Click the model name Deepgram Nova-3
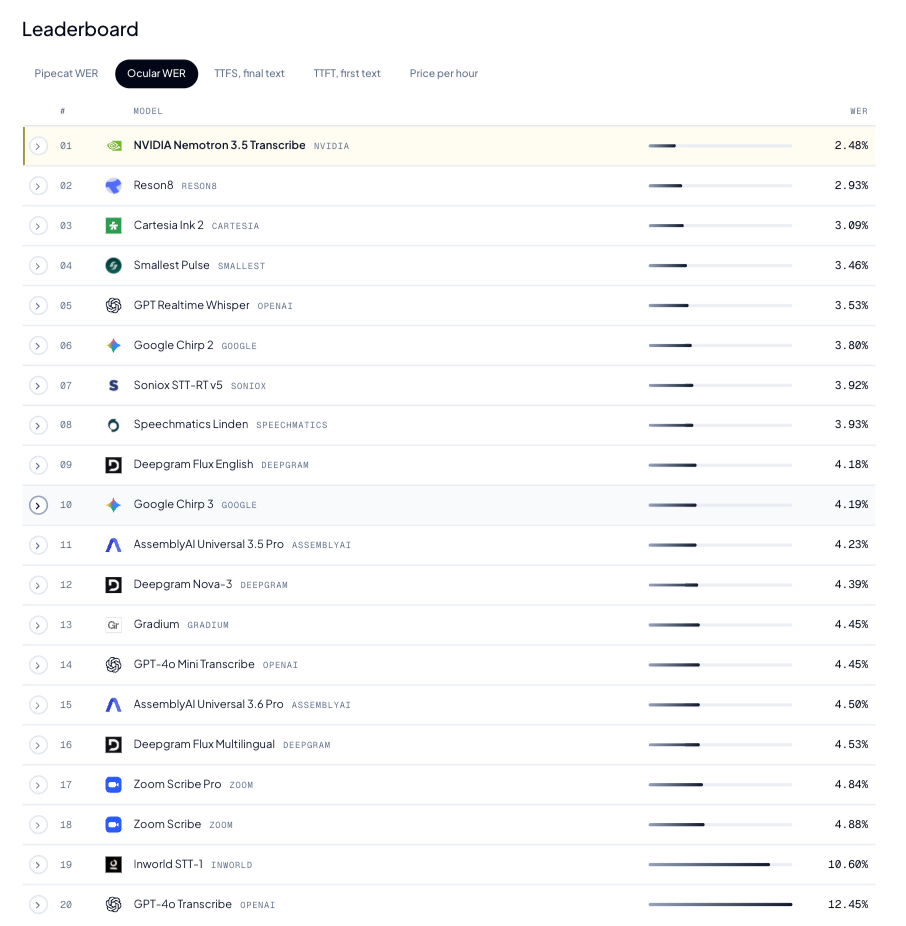Image resolution: width=906 pixels, height=926 pixels. [x=182, y=585]
